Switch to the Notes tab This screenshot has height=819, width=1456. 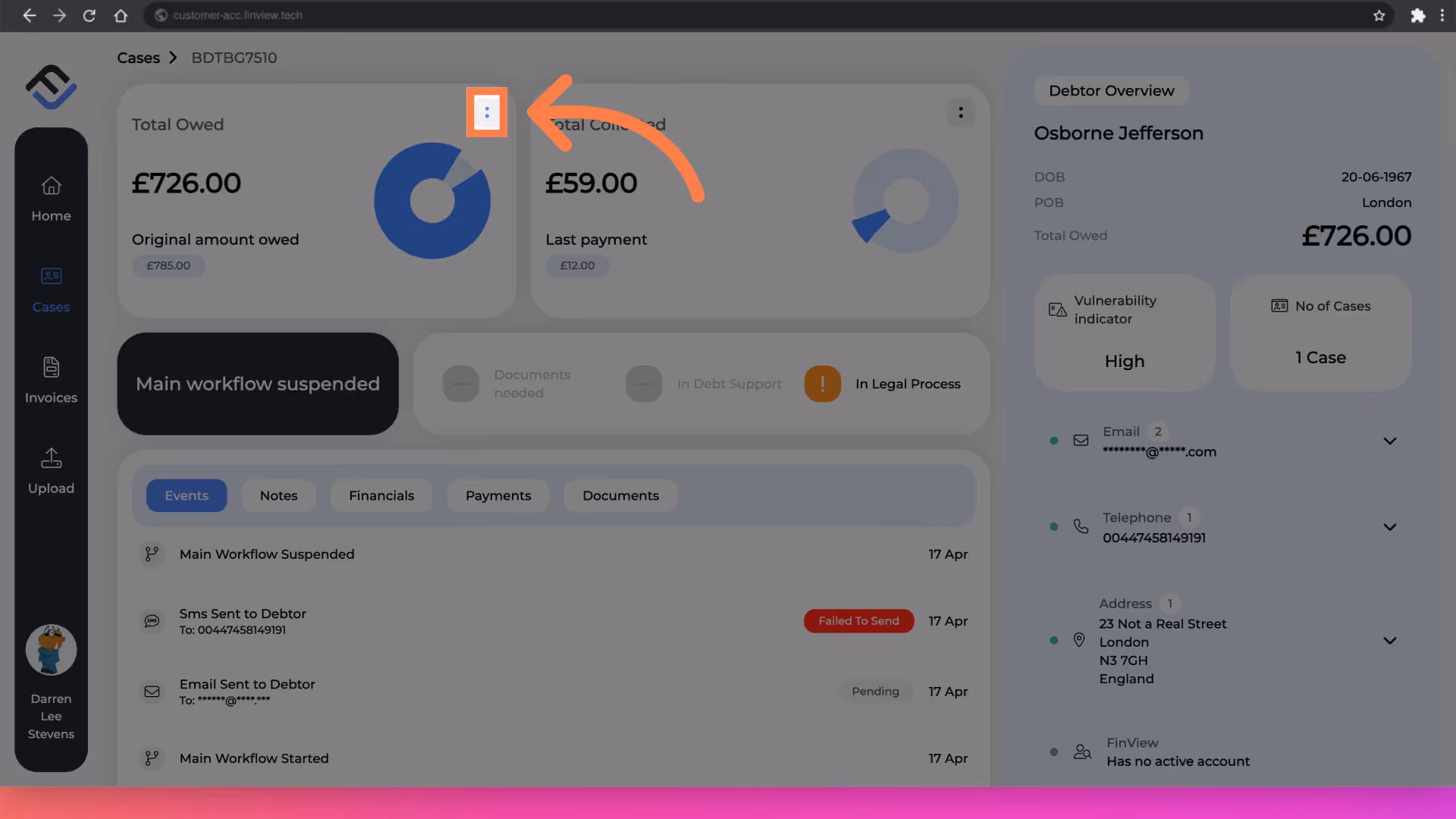(278, 495)
